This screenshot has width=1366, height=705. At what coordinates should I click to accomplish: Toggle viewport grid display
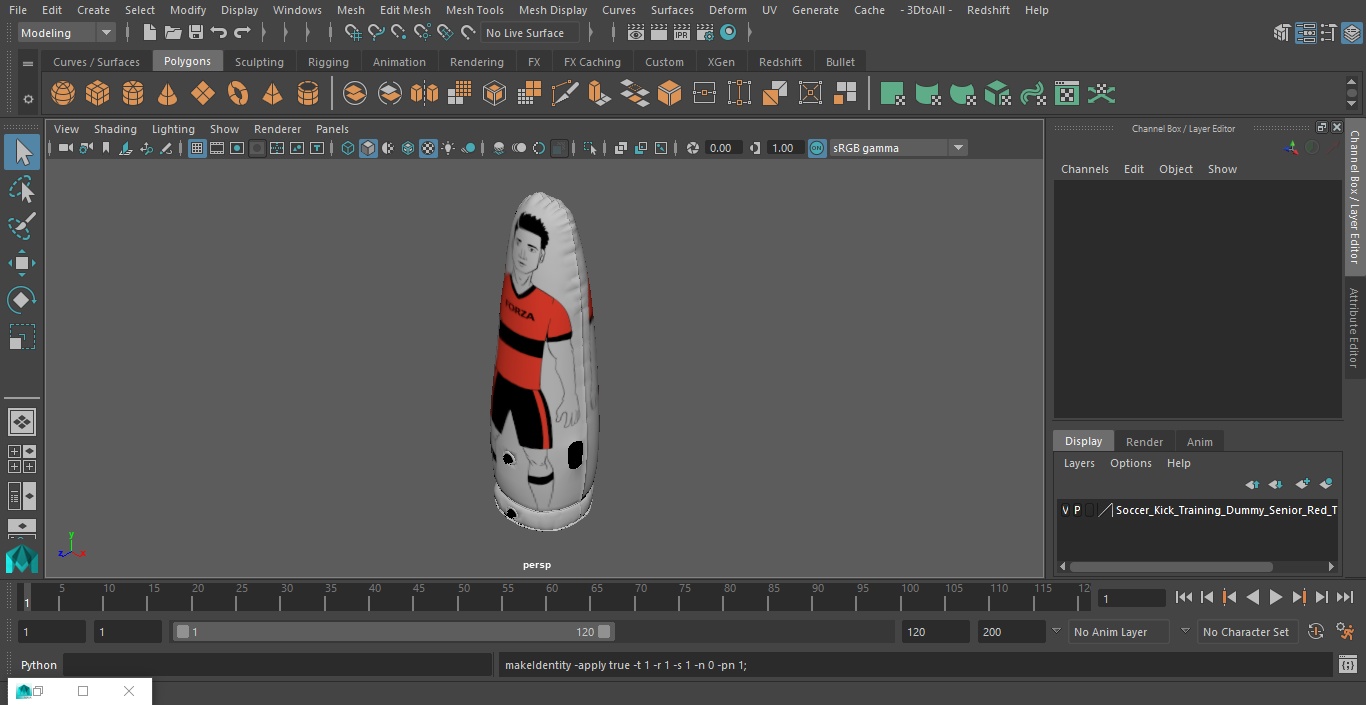point(197,148)
